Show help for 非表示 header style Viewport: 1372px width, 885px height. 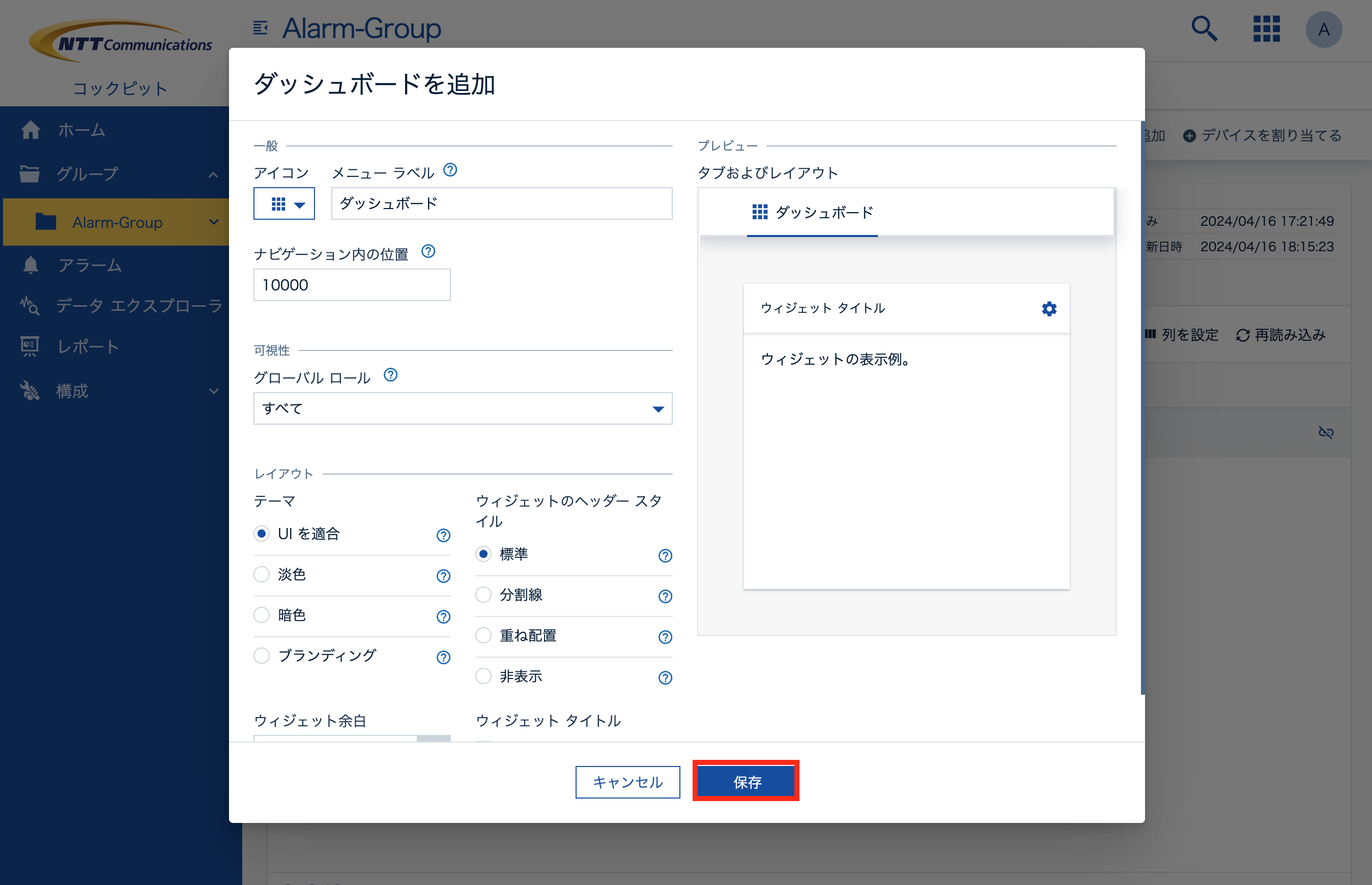665,678
